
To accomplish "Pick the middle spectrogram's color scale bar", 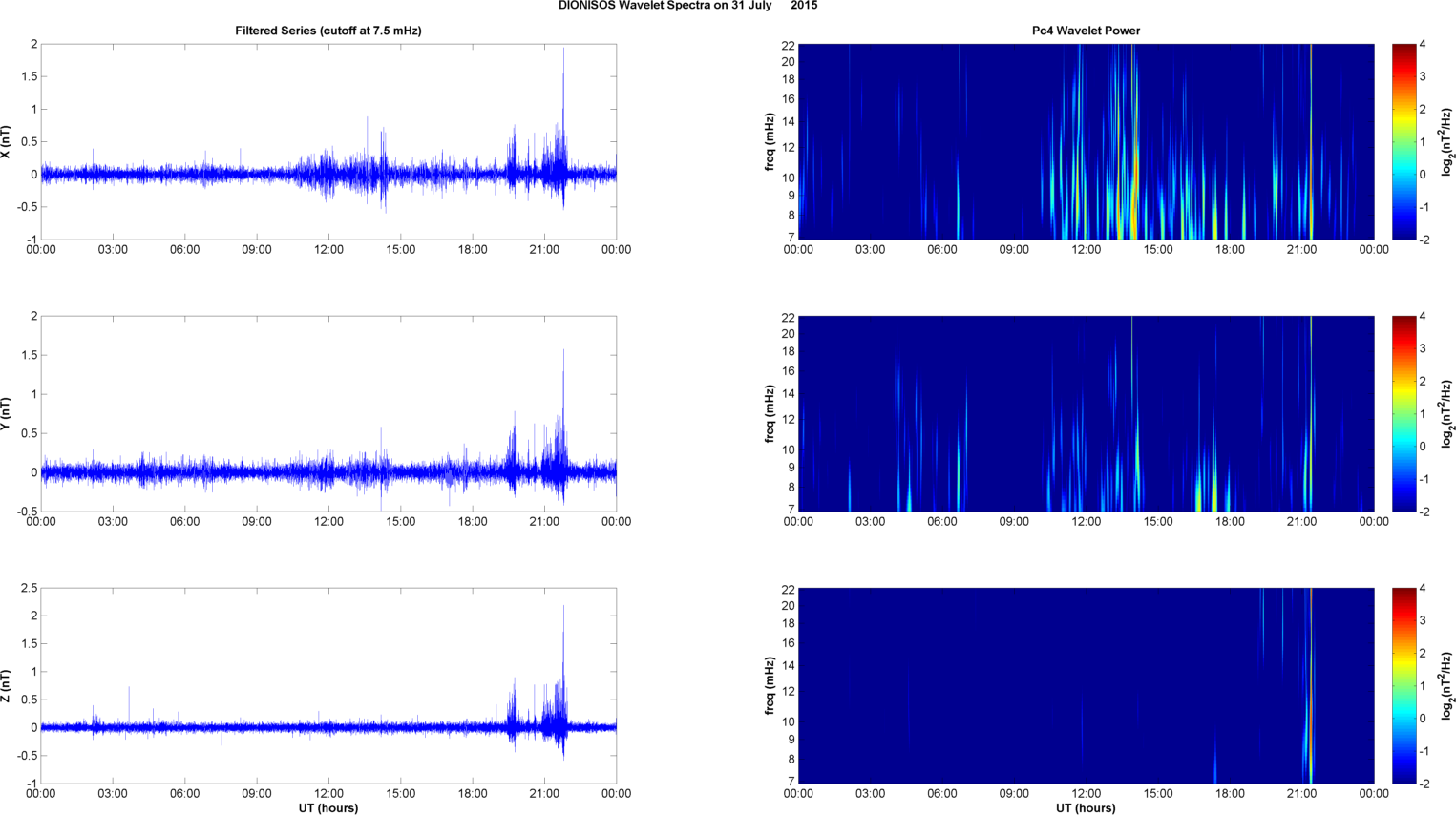I will 1403,413.
